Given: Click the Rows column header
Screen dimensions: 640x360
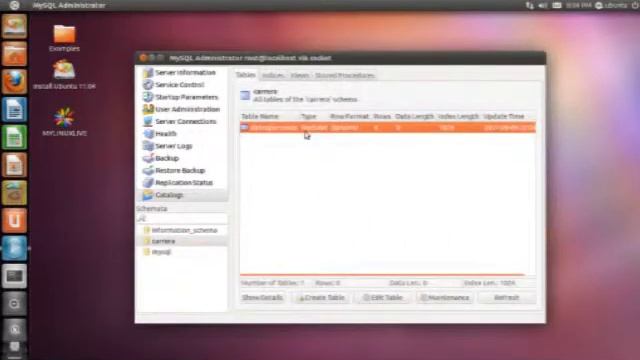Looking at the screenshot, I should [382, 116].
